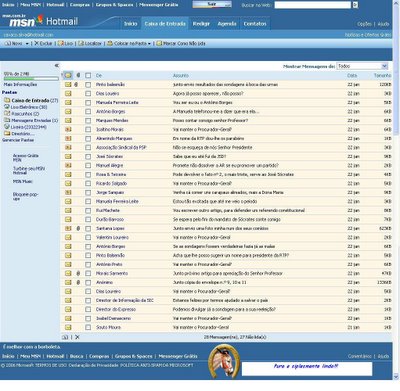Screen dimensions: 400x391
Task: Check the box for the António Preto message
Action: tap(88, 265)
